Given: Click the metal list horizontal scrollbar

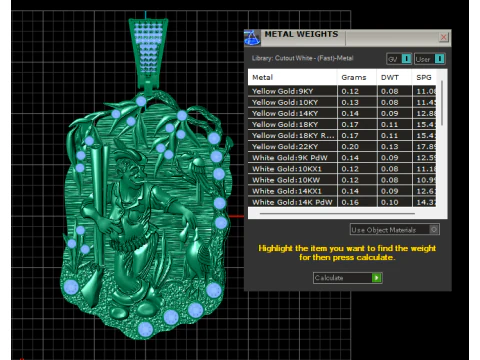Looking at the screenshot, I should [337, 213].
